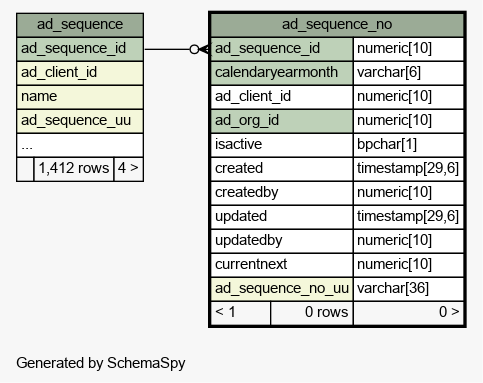The image size is (483, 383).
Task: Open the ad_sequence_no table header
Action: 337,25
